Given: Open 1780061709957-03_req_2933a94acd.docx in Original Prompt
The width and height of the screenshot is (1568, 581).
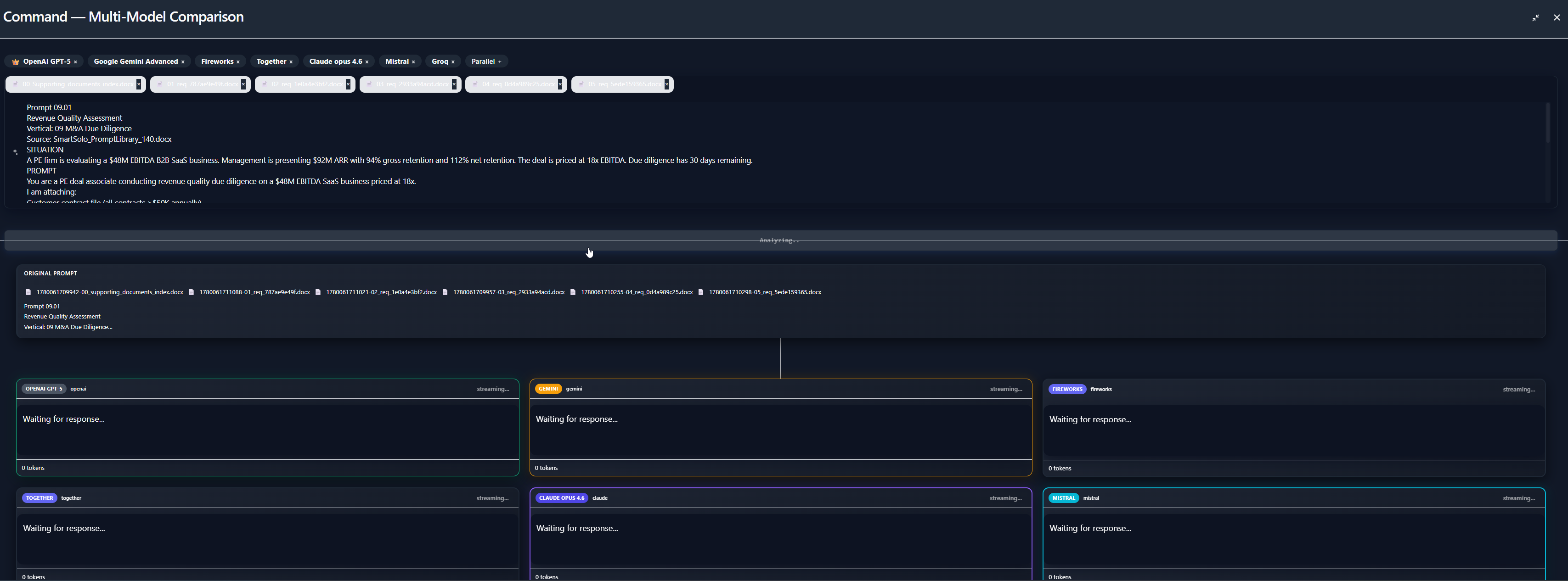Looking at the screenshot, I should [509, 292].
